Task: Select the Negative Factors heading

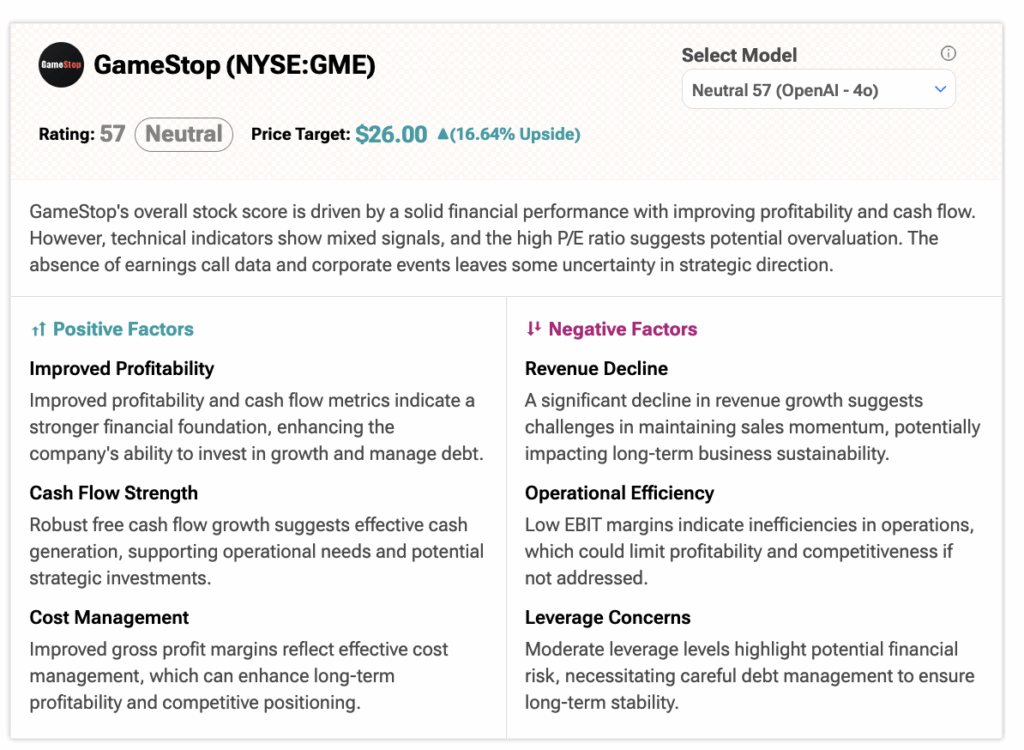Action: (622, 329)
